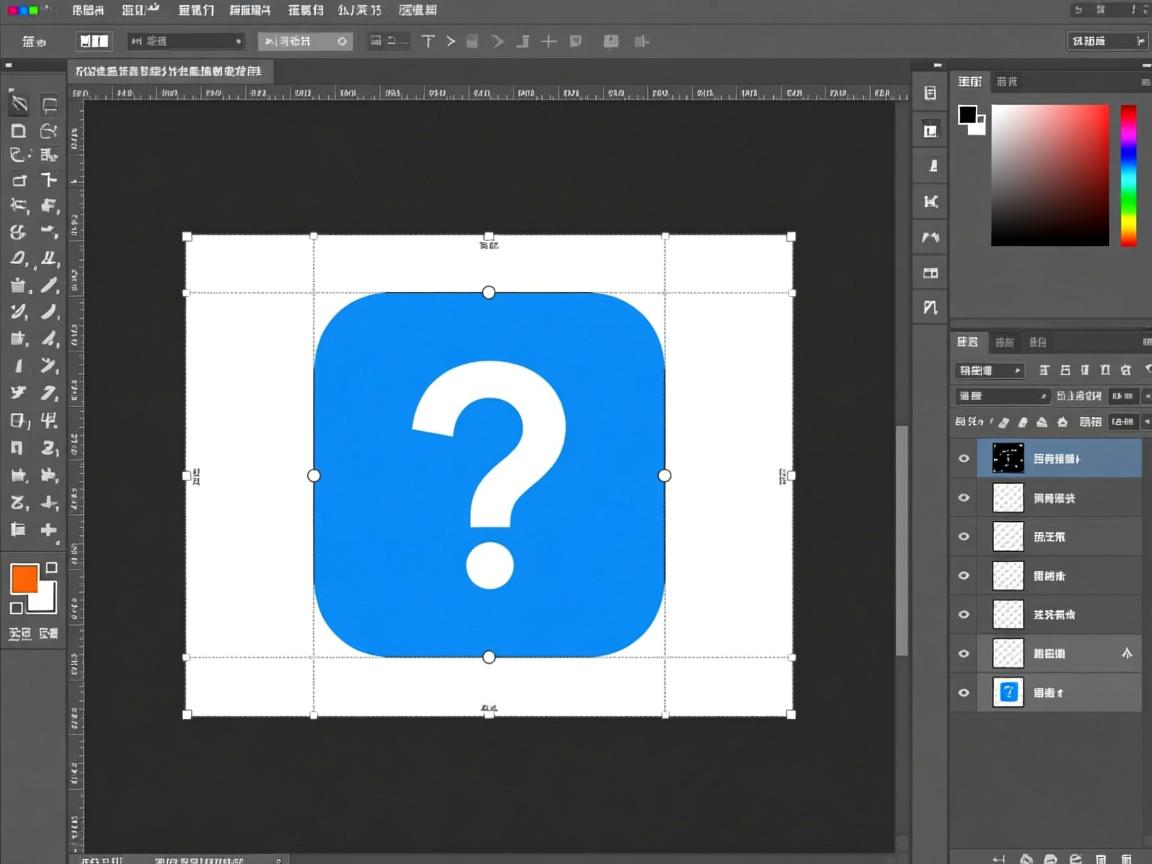The height and width of the screenshot is (864, 1152).
Task: Click the small swap colors icon above swatches
Action: coord(51,567)
